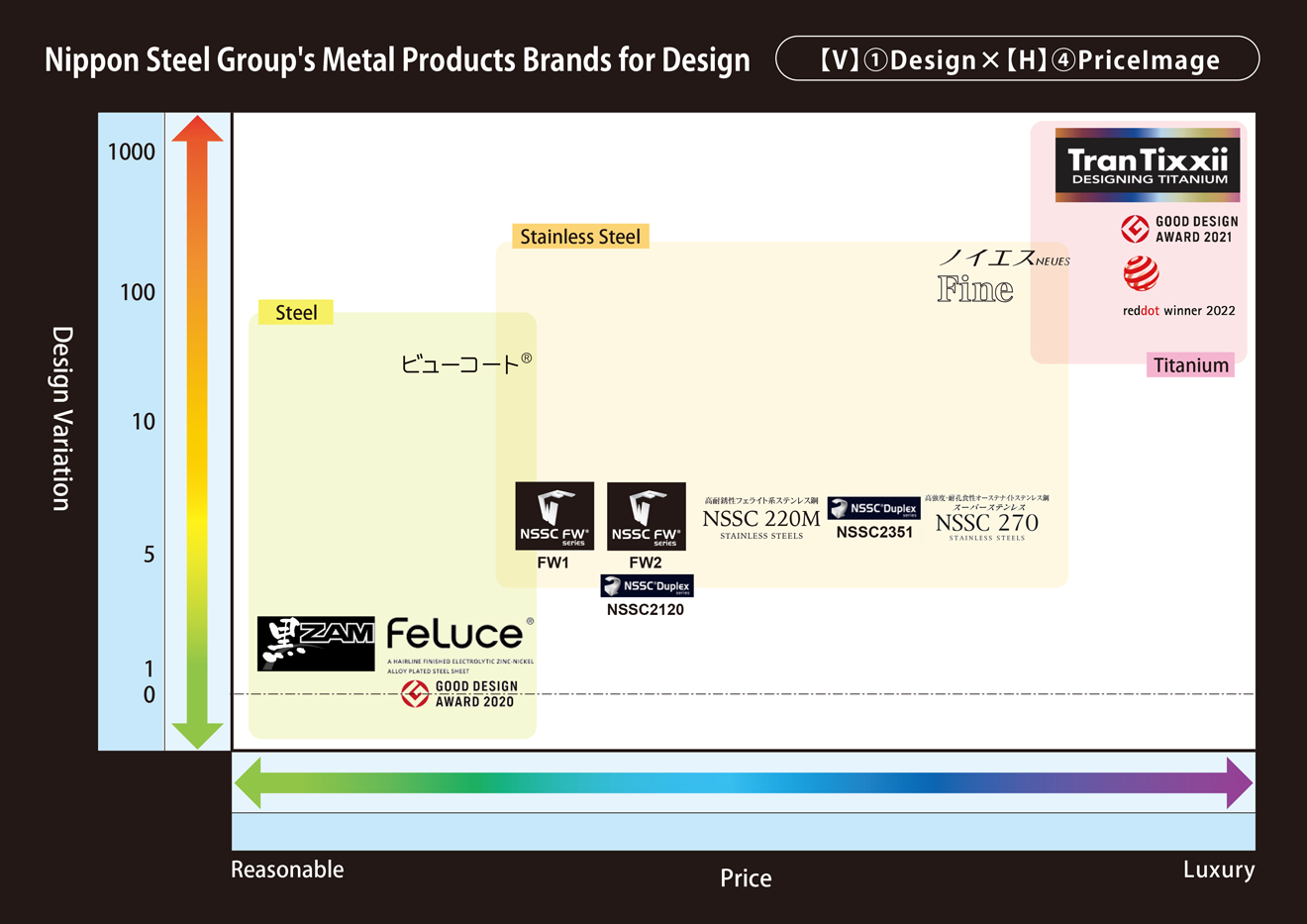Click the NEUES Fine brand logo

[1003, 275]
